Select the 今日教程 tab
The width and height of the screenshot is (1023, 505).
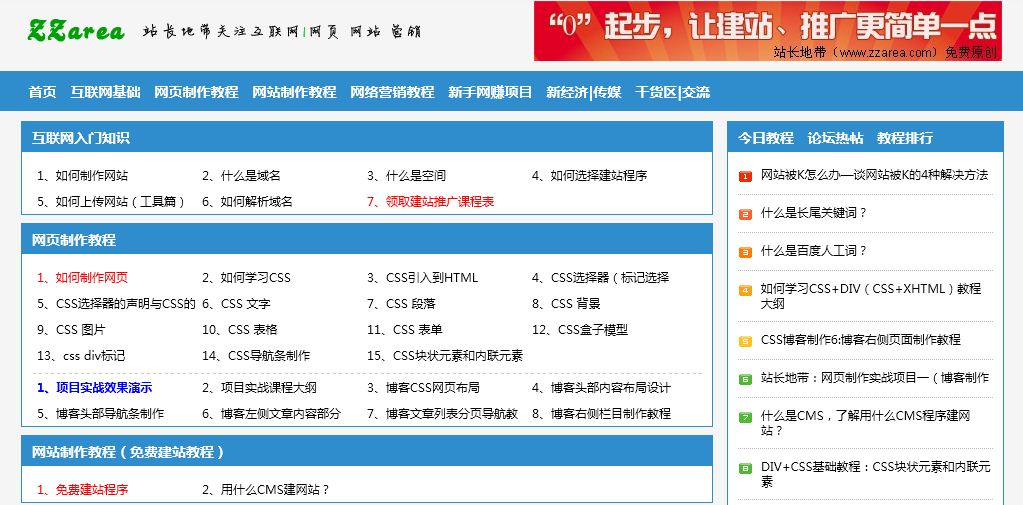(x=766, y=138)
